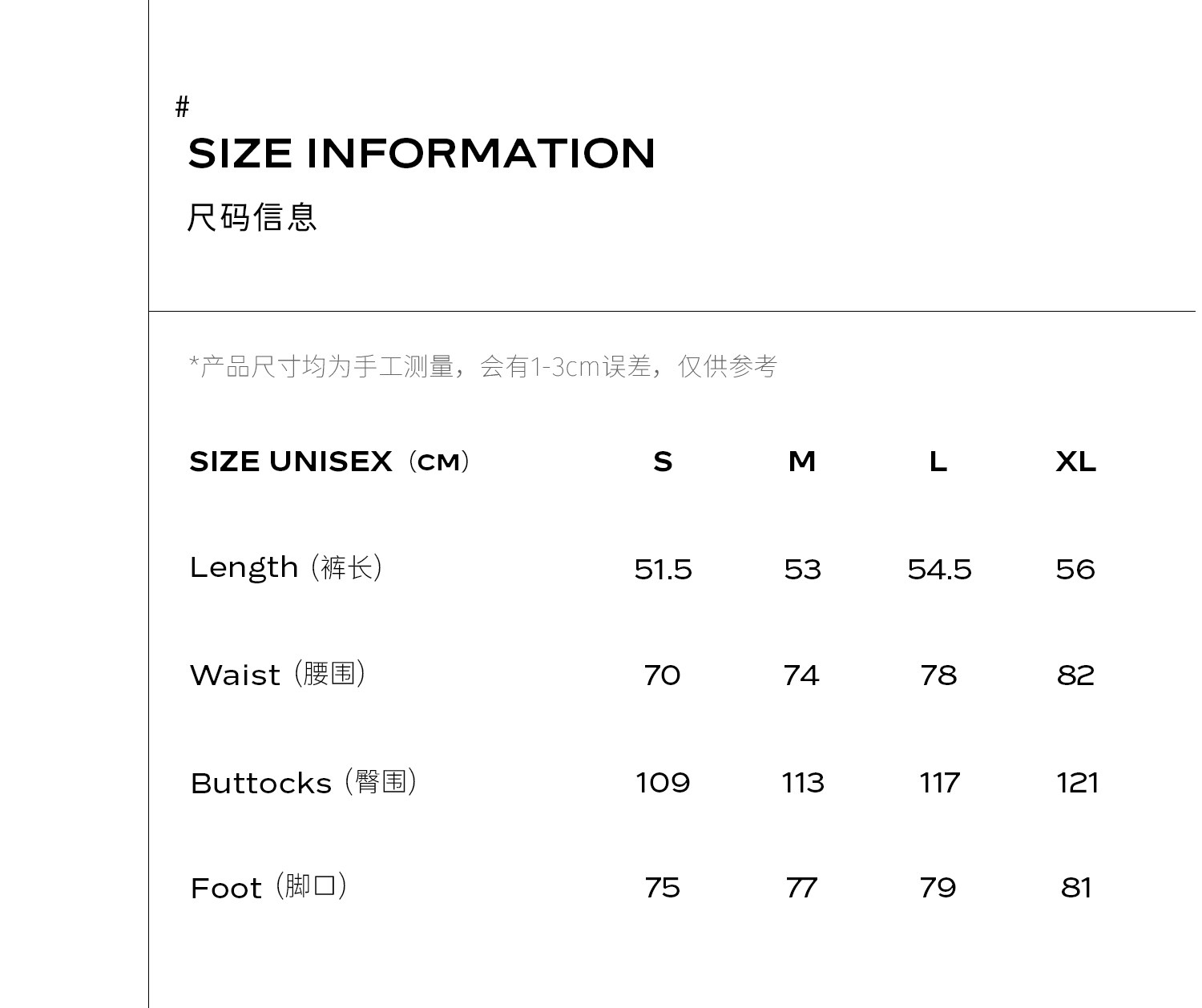The height and width of the screenshot is (1008, 1202).
Task: Select the L size column header
Action: 938,462
